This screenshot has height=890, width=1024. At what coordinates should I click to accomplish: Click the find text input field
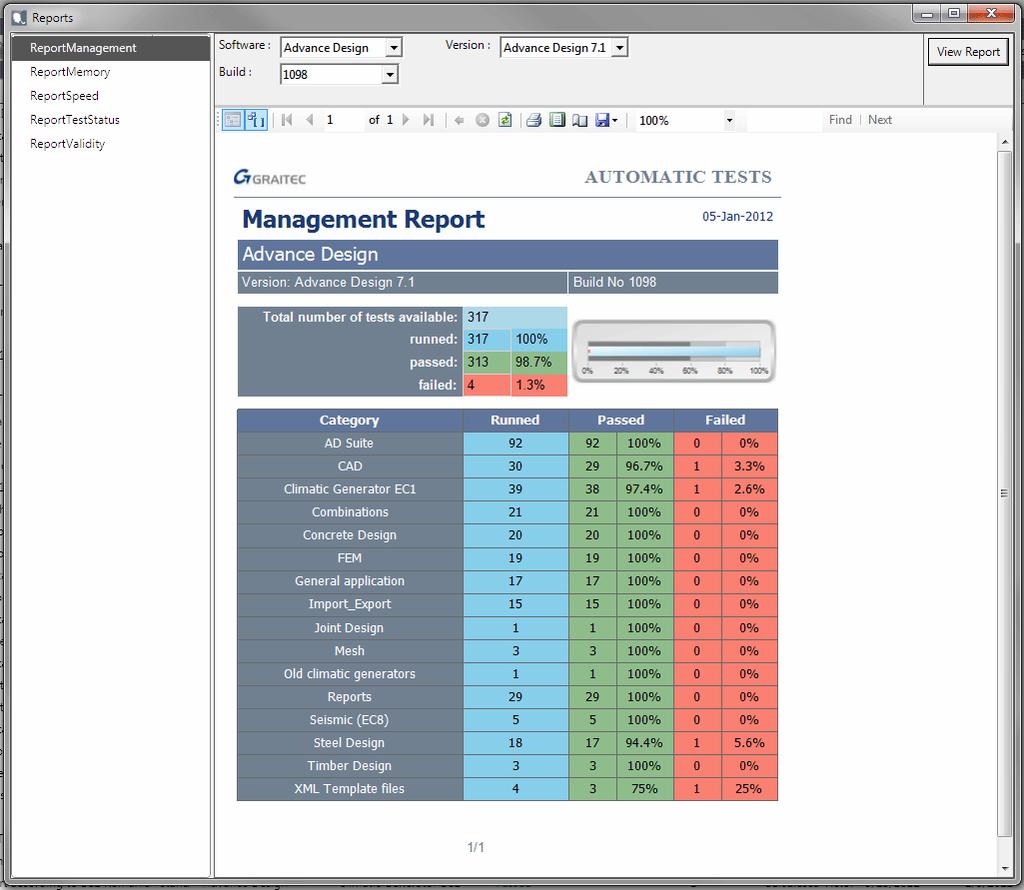784,120
